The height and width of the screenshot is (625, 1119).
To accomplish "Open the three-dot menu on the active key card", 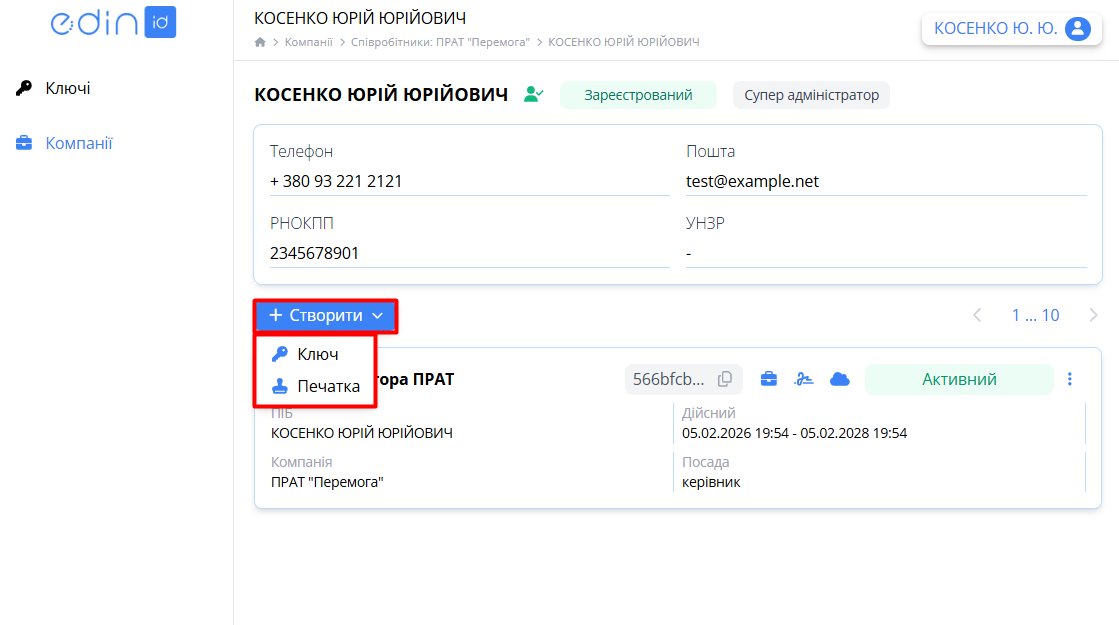I will [1069, 379].
